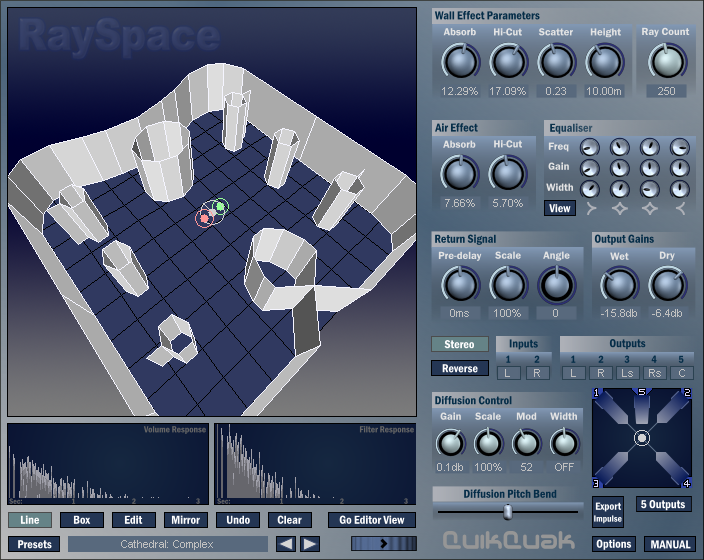Viewport: 704px width, 560px height.
Task: Click the Wall Hi-Cut knob
Action: (x=508, y=62)
